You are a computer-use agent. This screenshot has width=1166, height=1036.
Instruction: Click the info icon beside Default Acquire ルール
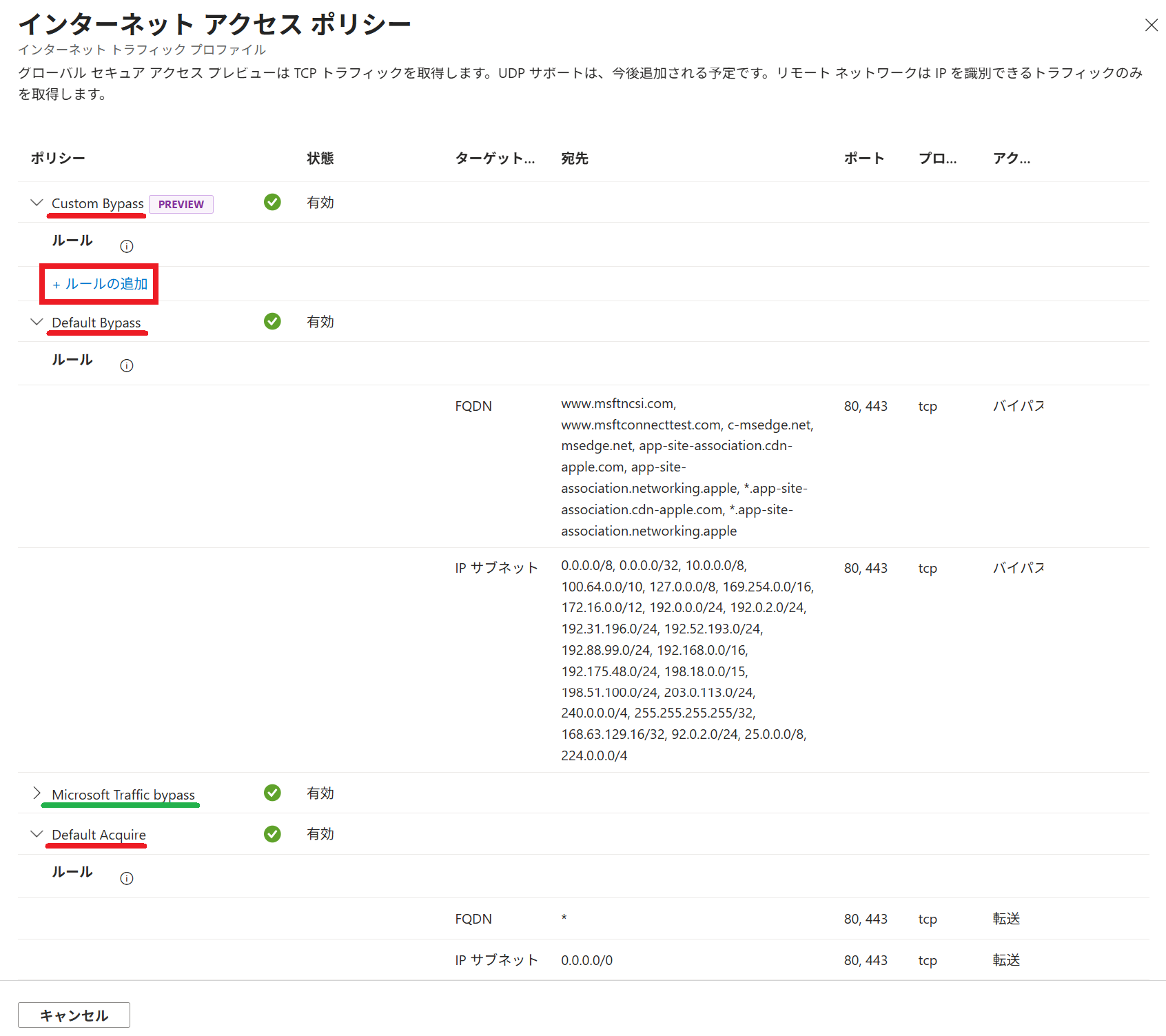click(x=127, y=878)
